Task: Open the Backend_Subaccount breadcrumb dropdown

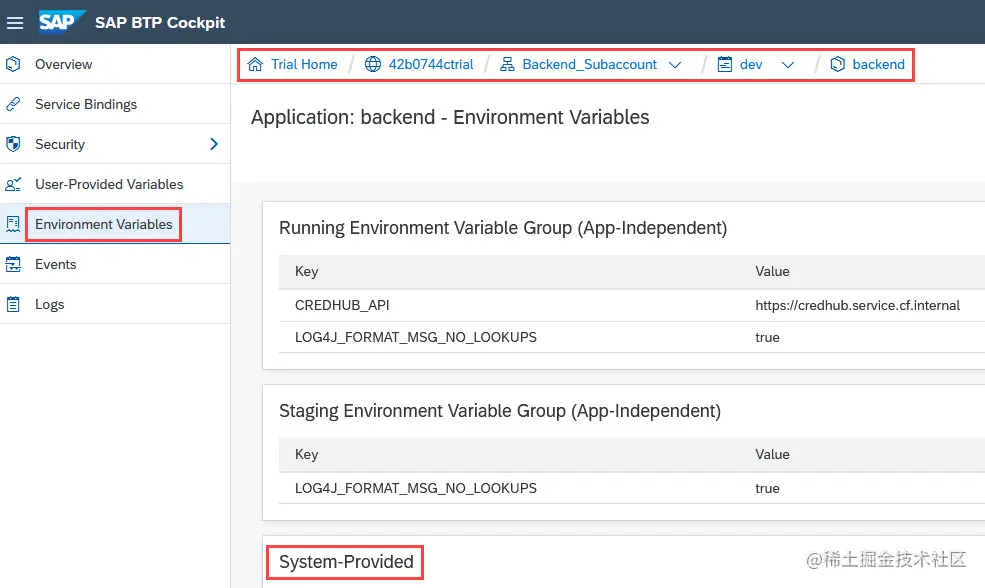Action: pyautogui.click(x=675, y=65)
